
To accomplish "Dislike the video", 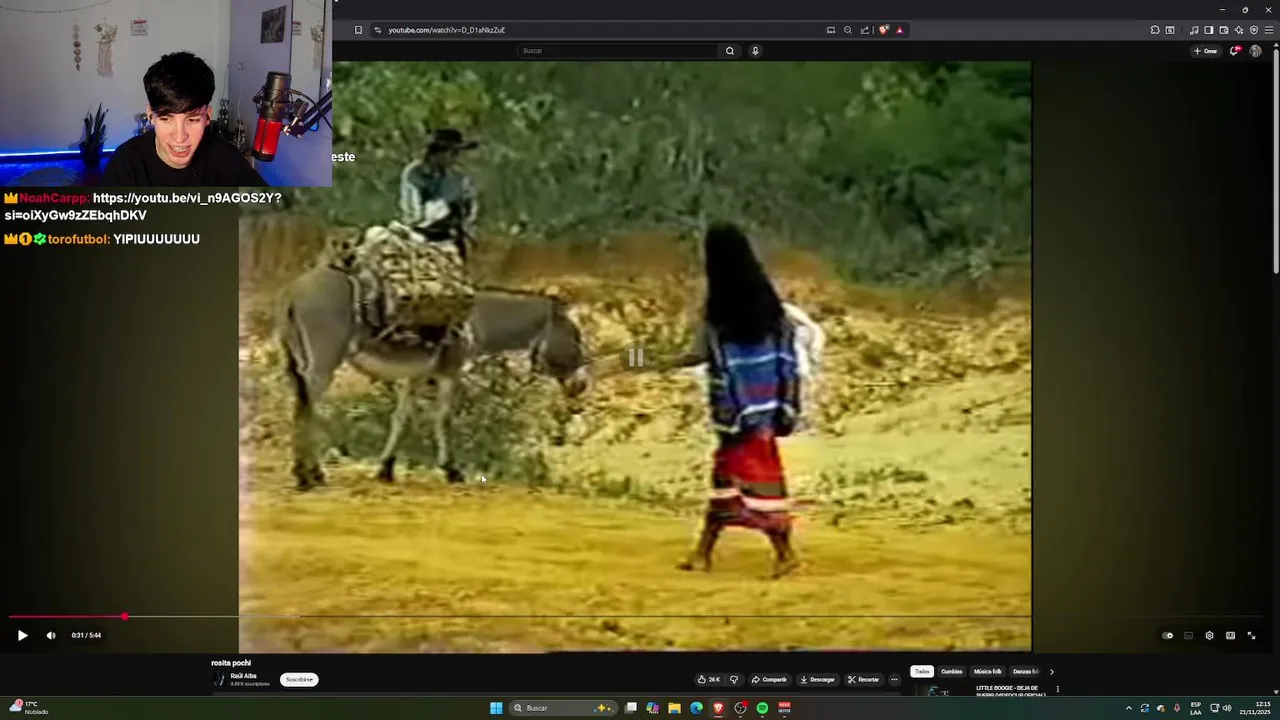I will [x=734, y=679].
